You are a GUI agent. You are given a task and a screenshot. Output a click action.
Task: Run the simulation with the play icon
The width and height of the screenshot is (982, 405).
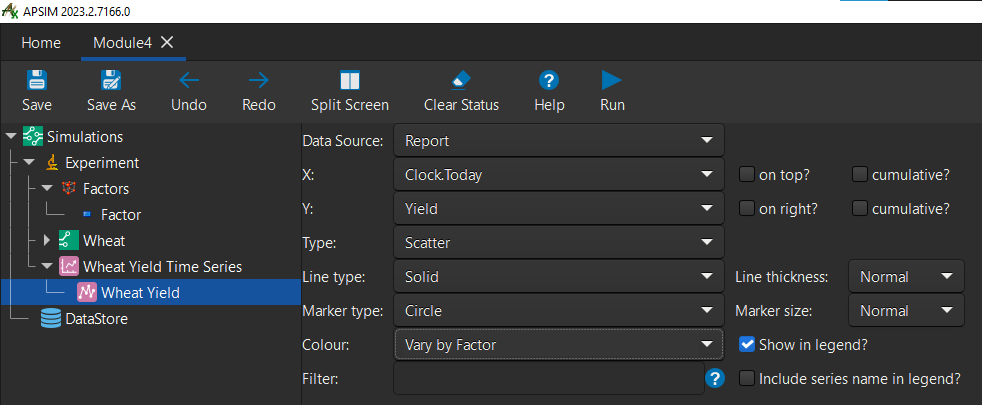612,80
